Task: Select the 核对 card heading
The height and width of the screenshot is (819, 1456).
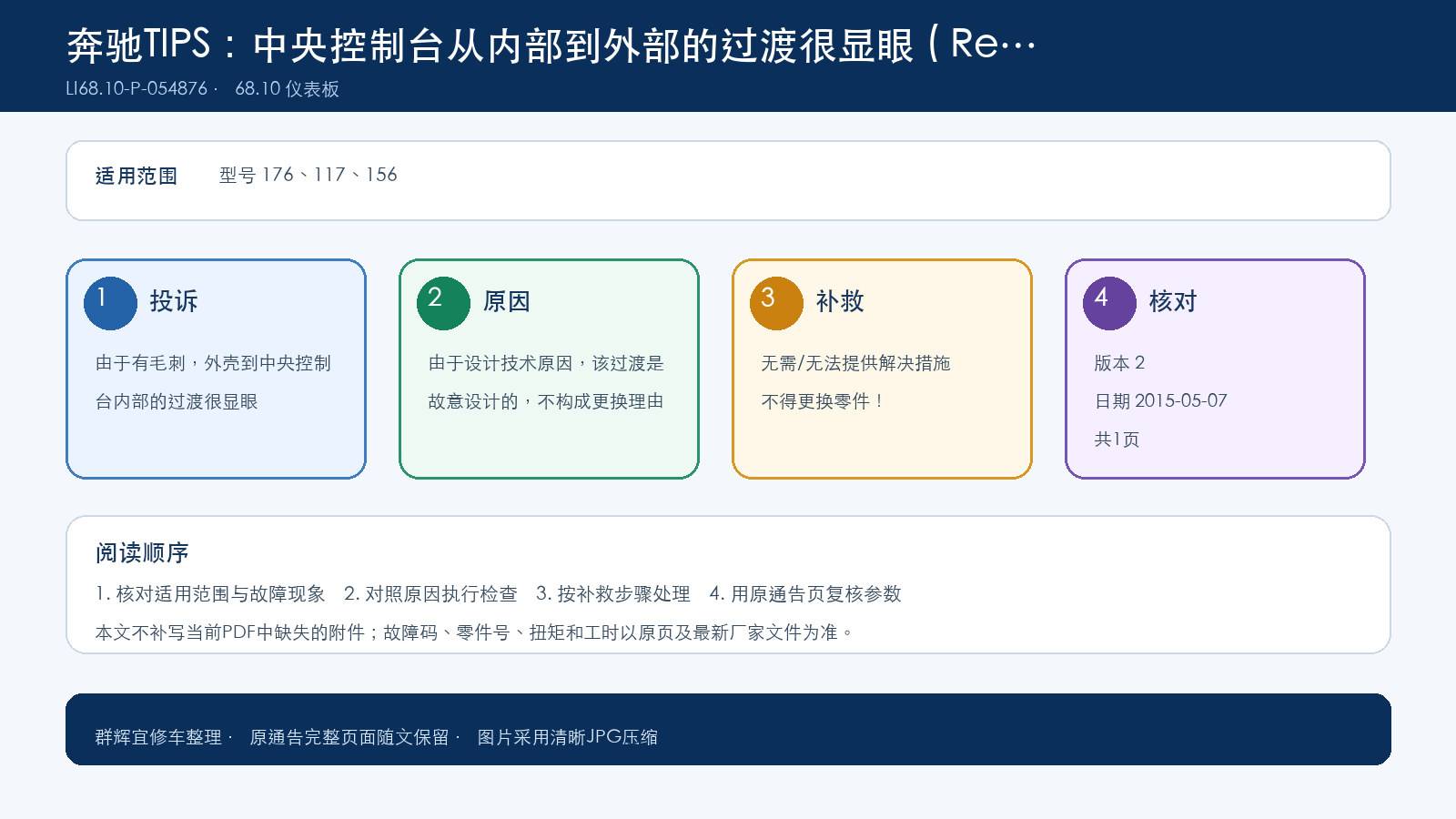Action: (1173, 301)
